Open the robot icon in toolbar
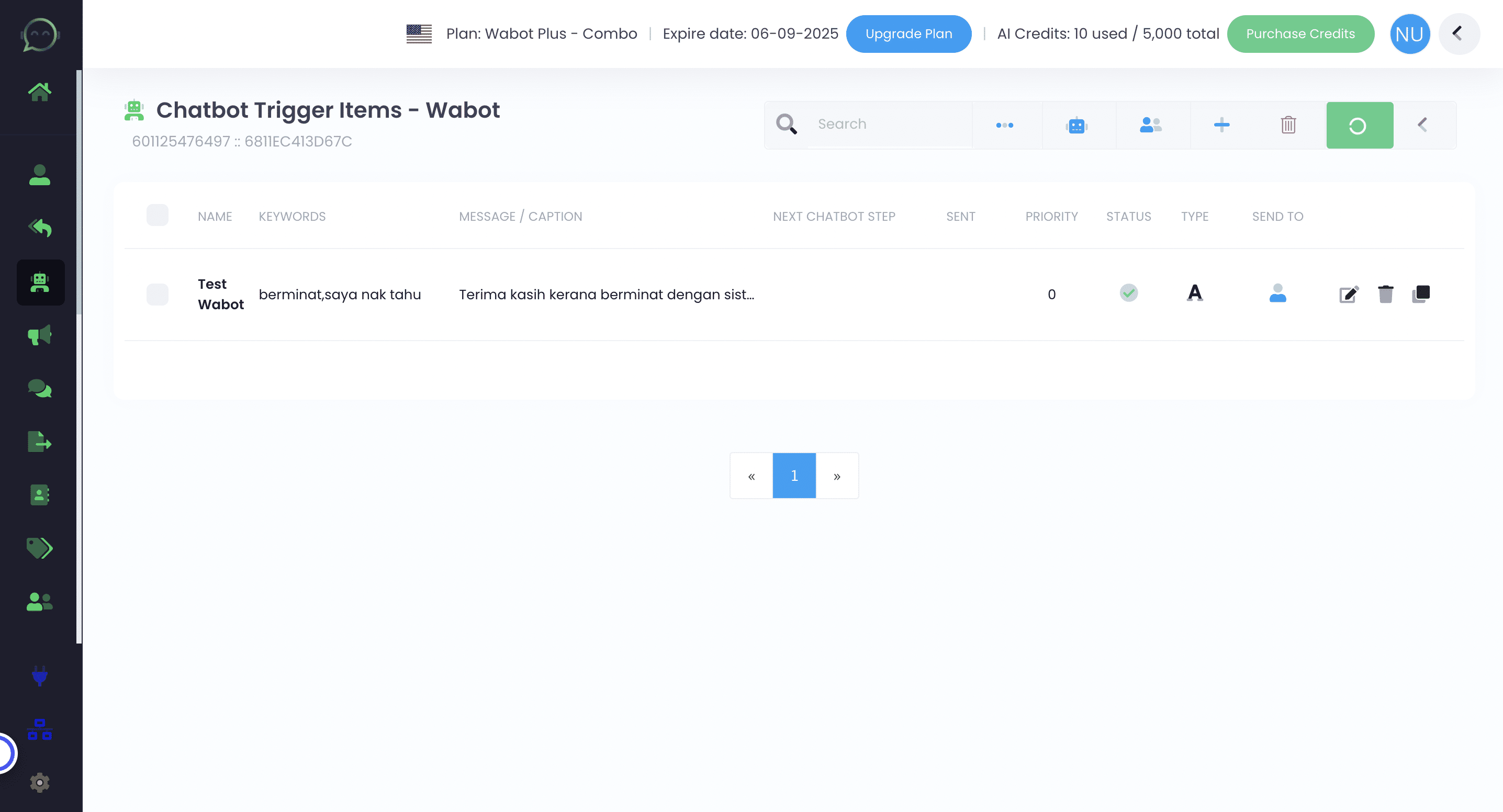 tap(1076, 125)
